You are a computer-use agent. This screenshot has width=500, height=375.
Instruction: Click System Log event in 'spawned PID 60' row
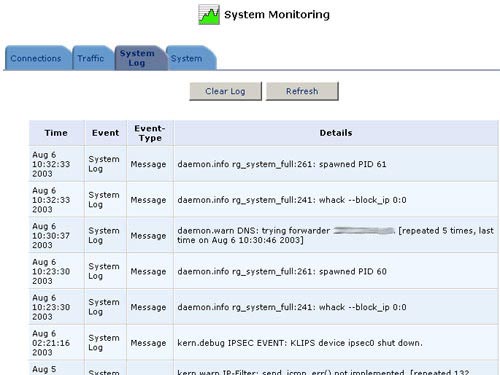(x=104, y=271)
